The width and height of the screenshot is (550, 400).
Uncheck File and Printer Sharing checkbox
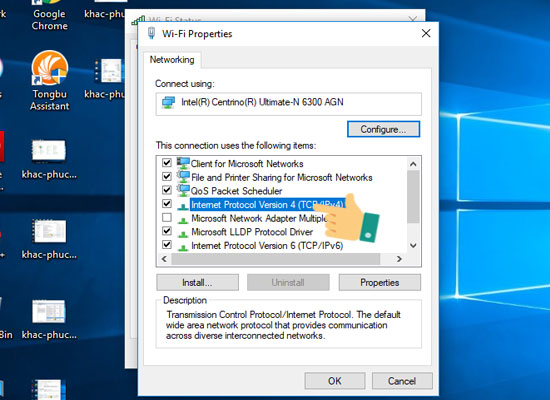[x=167, y=176]
